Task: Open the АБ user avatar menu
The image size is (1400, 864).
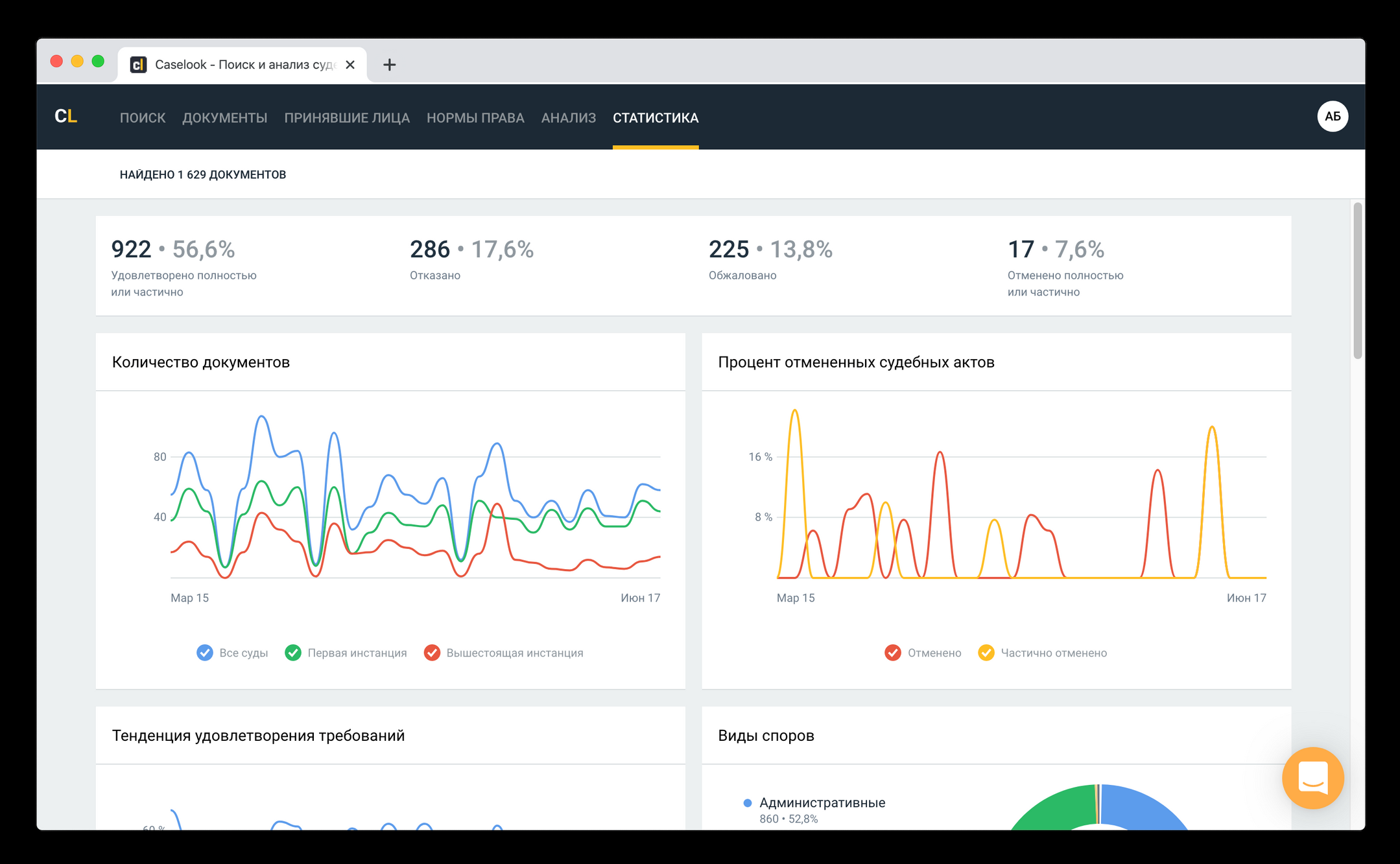Action: point(1332,117)
